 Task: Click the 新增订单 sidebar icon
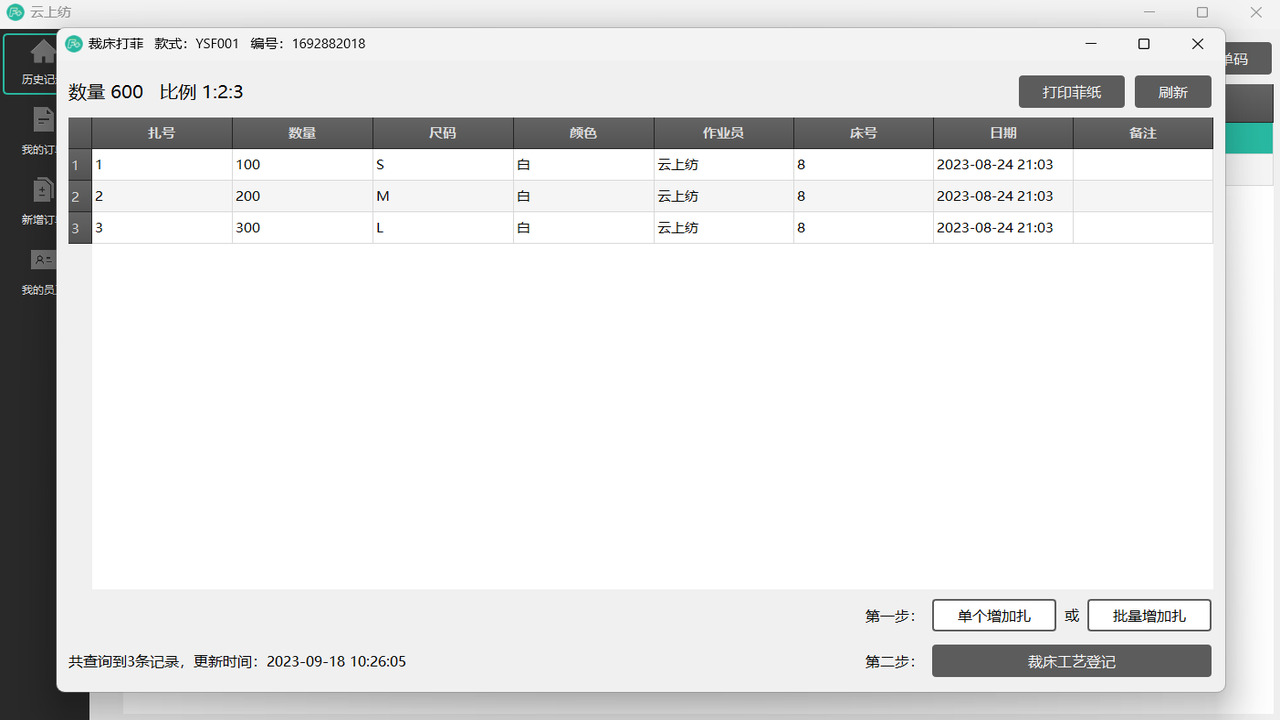43,190
